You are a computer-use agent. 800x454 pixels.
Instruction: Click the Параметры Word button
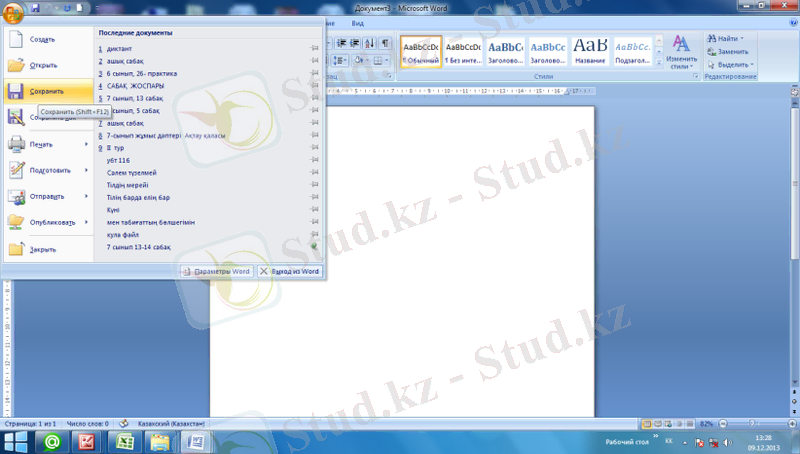point(217,271)
